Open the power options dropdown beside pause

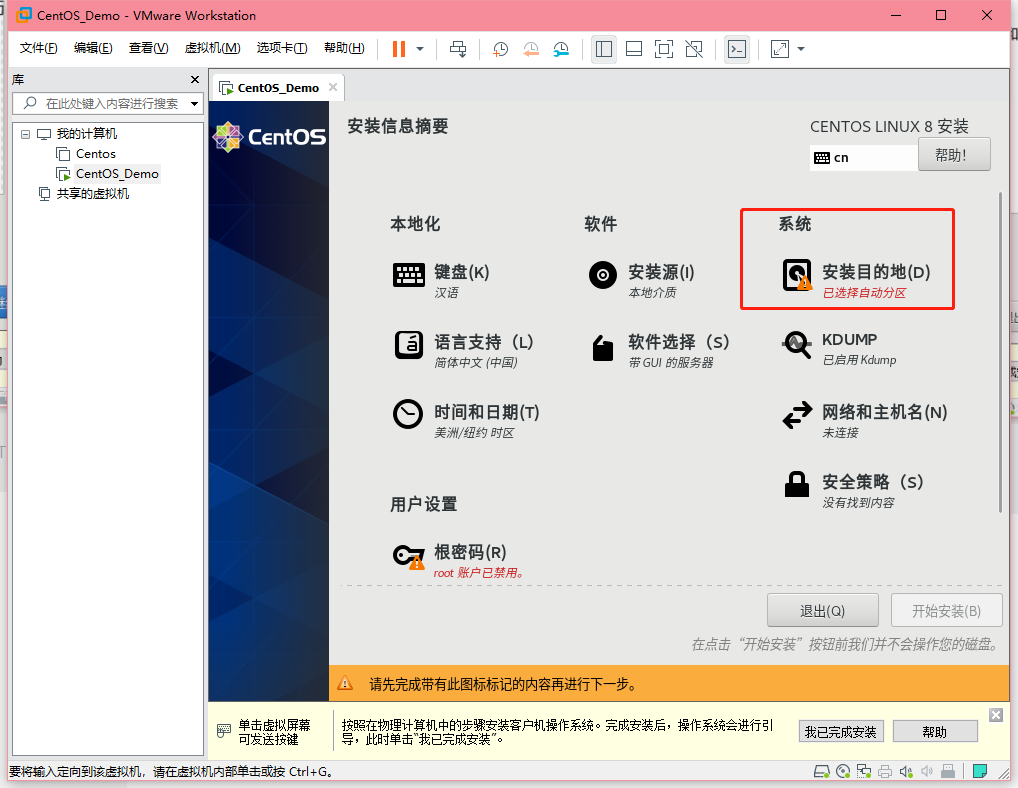[x=420, y=49]
